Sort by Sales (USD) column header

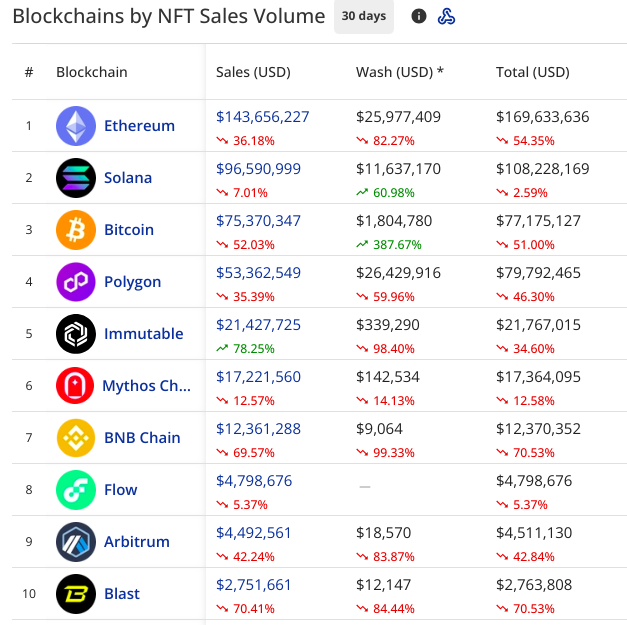[253, 72]
